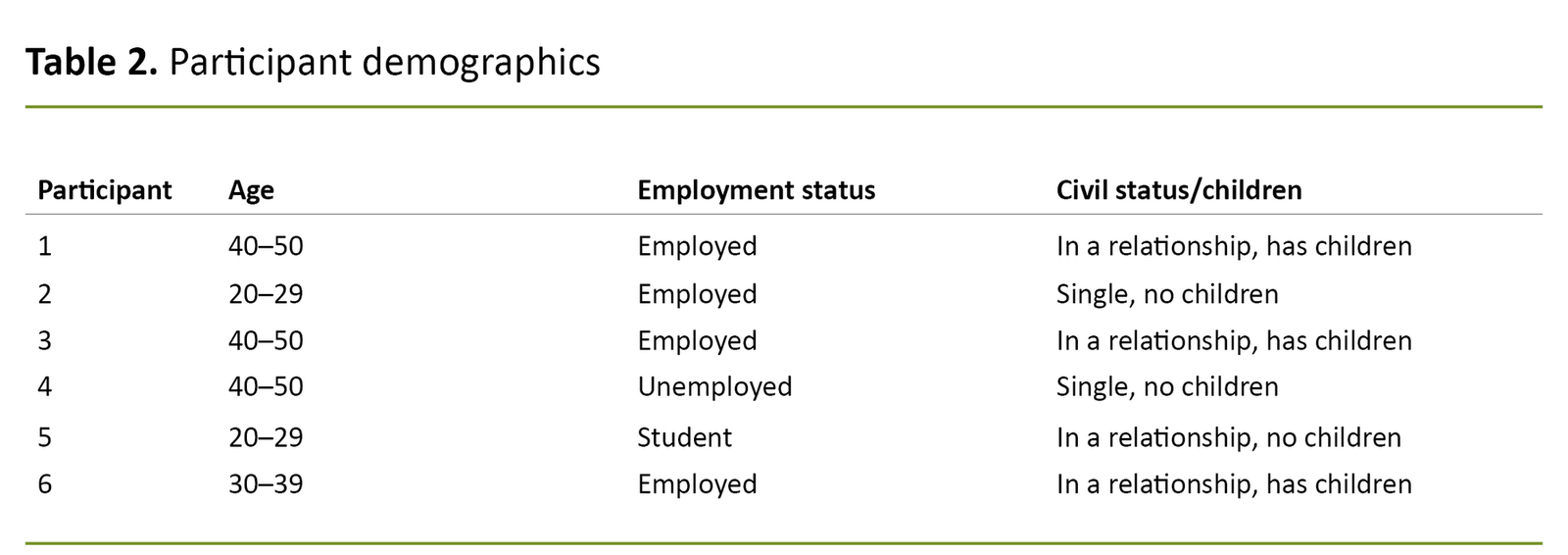The image size is (1568, 555).
Task: Click the 'Employment status' column header
Action: (756, 189)
